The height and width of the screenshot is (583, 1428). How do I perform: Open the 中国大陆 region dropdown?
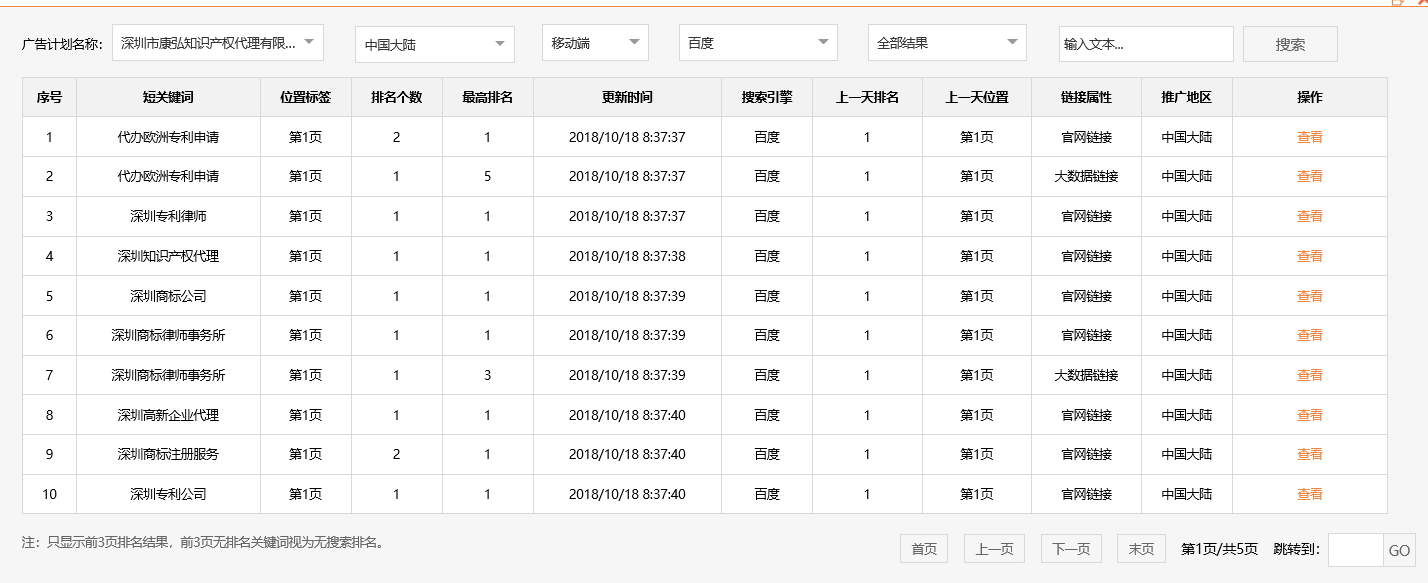coord(434,44)
